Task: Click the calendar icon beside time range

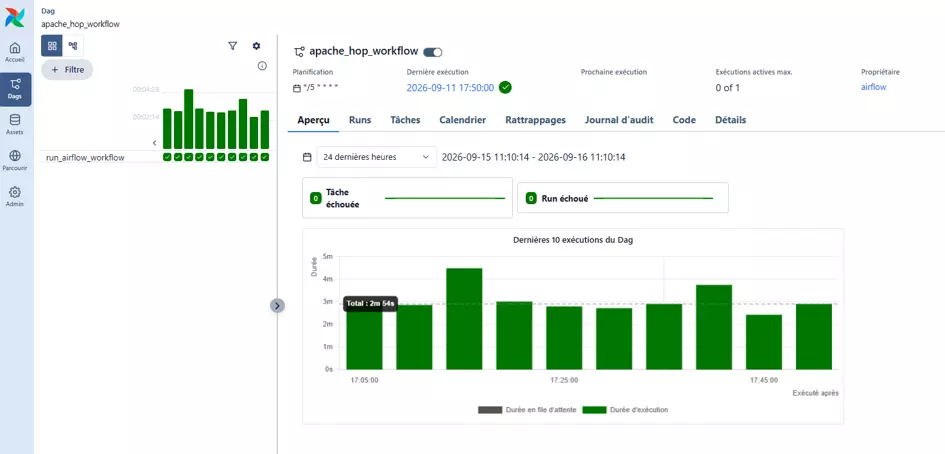Action: pos(307,157)
